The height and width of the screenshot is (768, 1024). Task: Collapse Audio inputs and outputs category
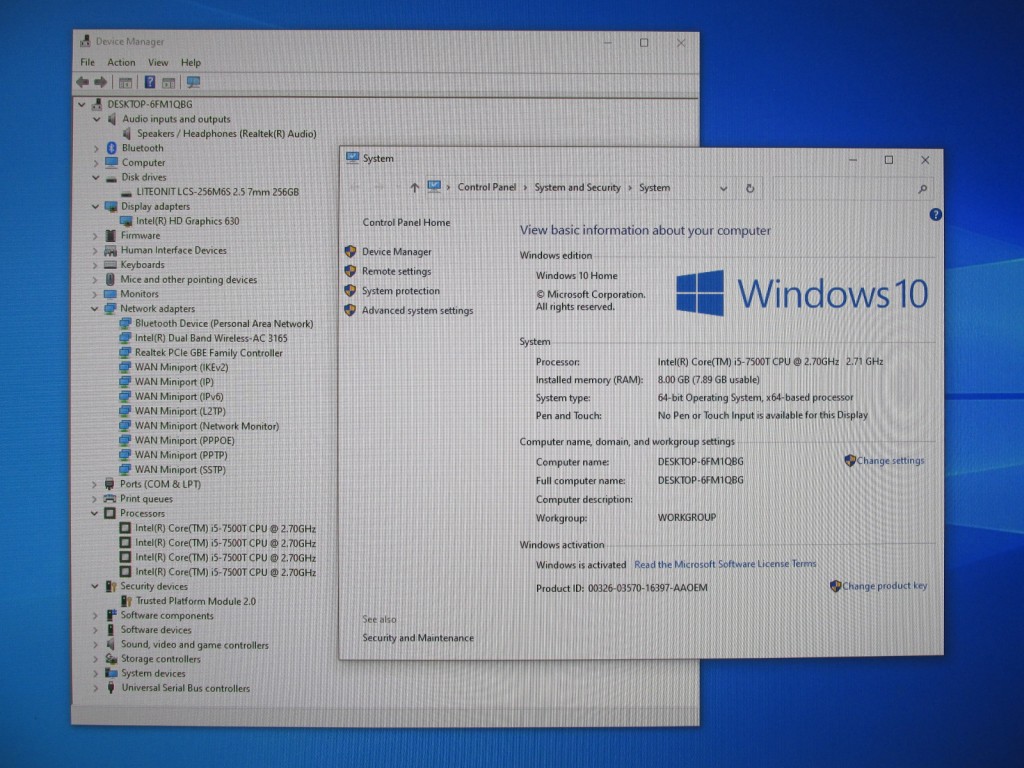coord(97,120)
